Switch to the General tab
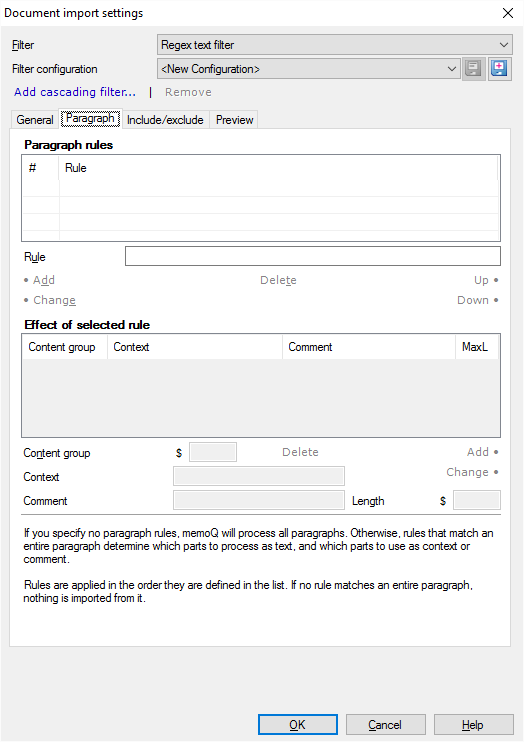Screen dimensions: 524x742 35,120
